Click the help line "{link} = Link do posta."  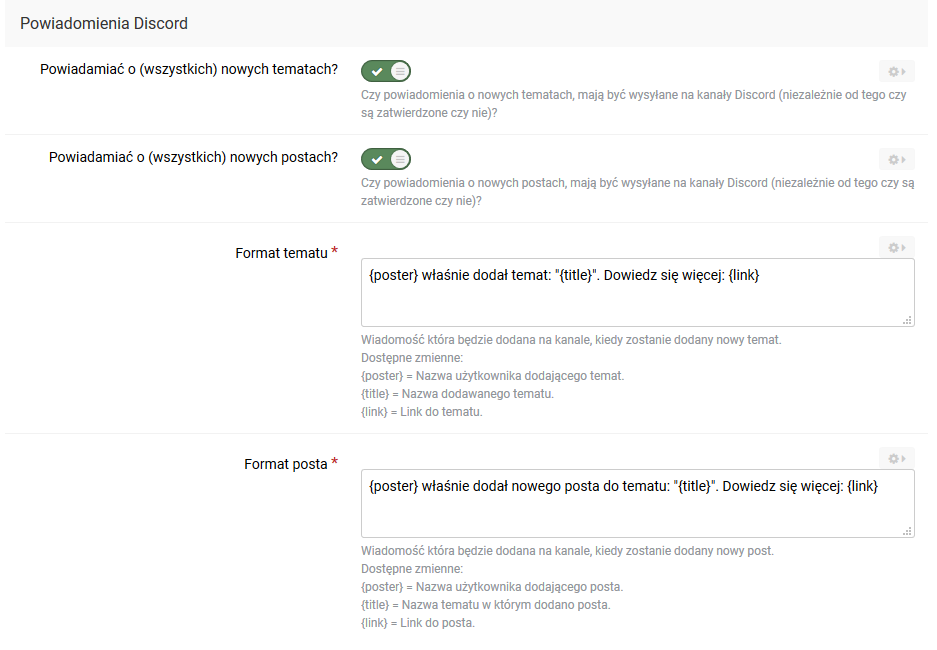[x=418, y=623]
